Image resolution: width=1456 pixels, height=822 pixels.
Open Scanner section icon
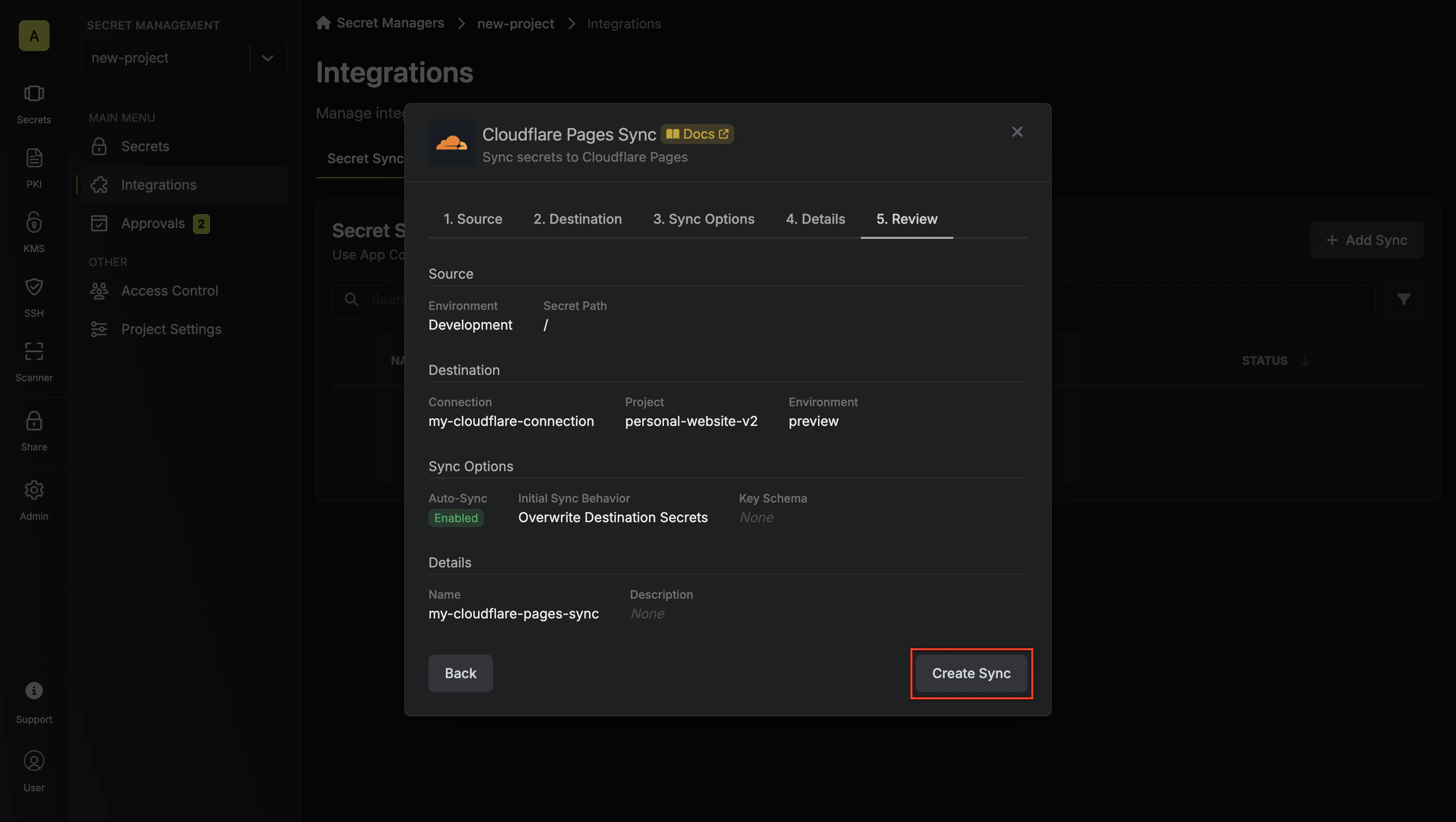34,361
